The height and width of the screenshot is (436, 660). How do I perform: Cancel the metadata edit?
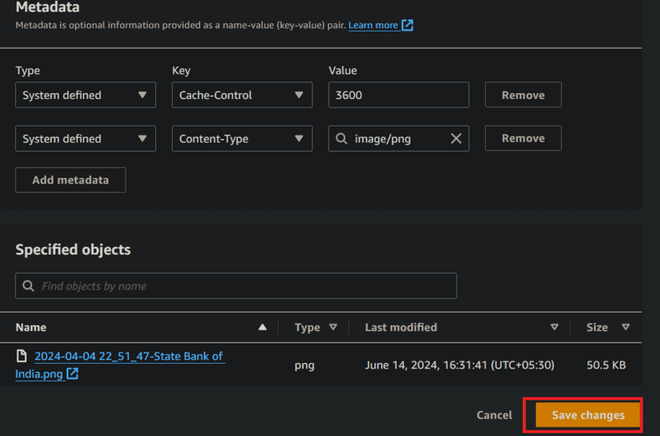click(x=494, y=415)
